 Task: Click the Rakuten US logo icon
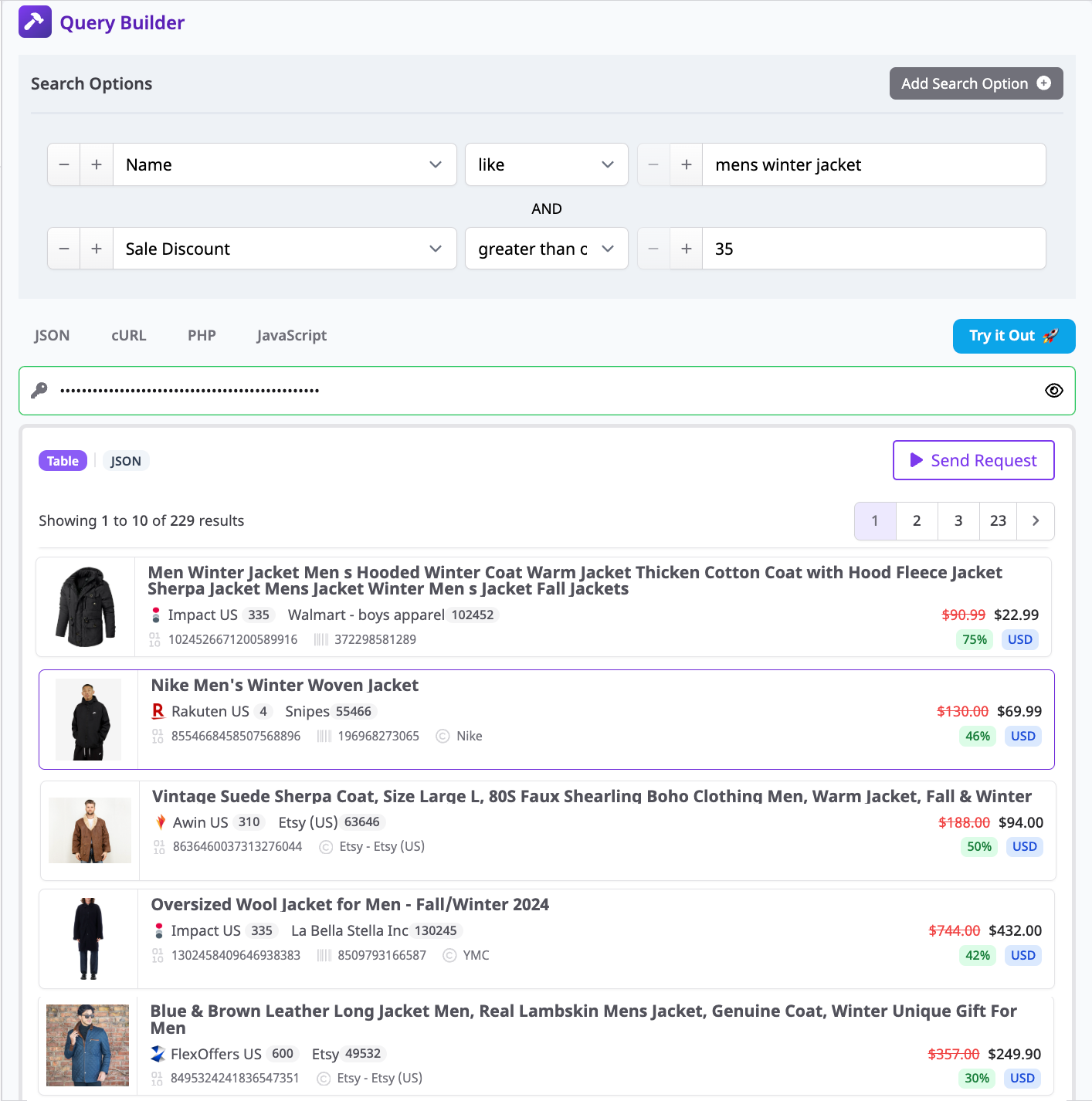click(158, 711)
